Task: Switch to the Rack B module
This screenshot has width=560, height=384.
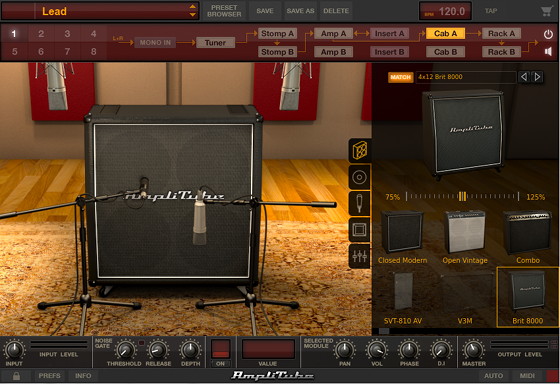Action: coord(501,52)
